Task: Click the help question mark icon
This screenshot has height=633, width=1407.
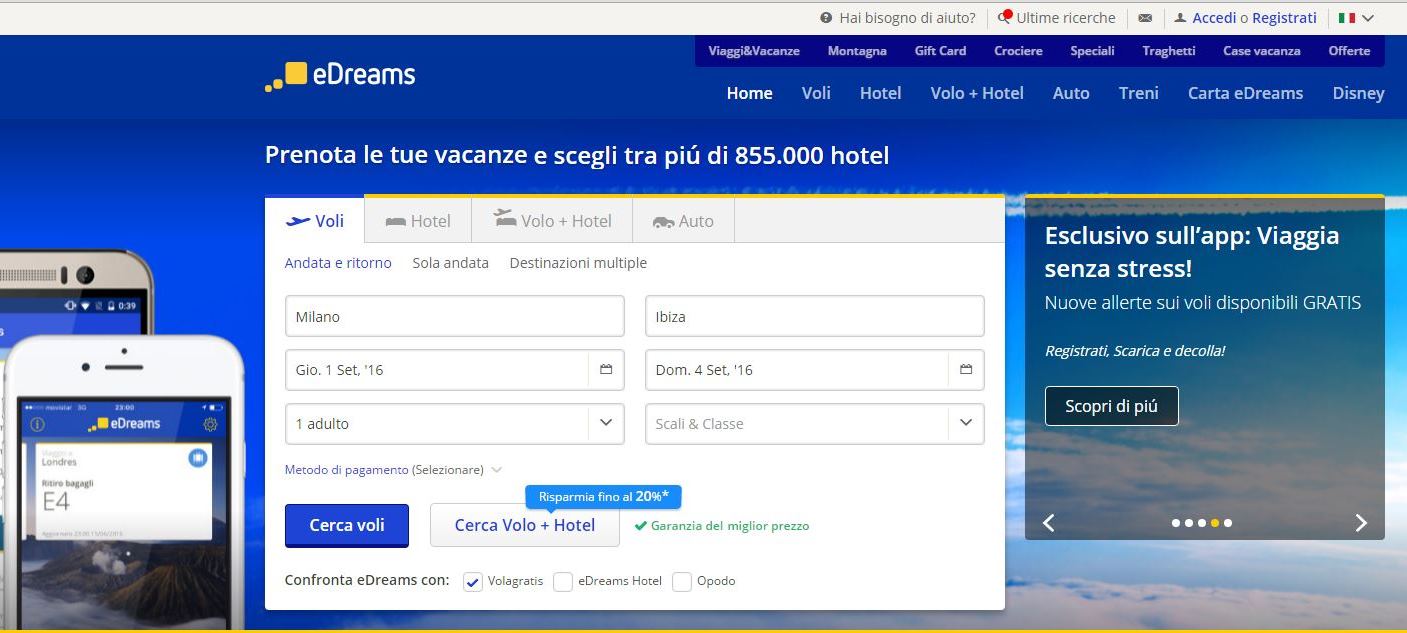Action: [826, 18]
